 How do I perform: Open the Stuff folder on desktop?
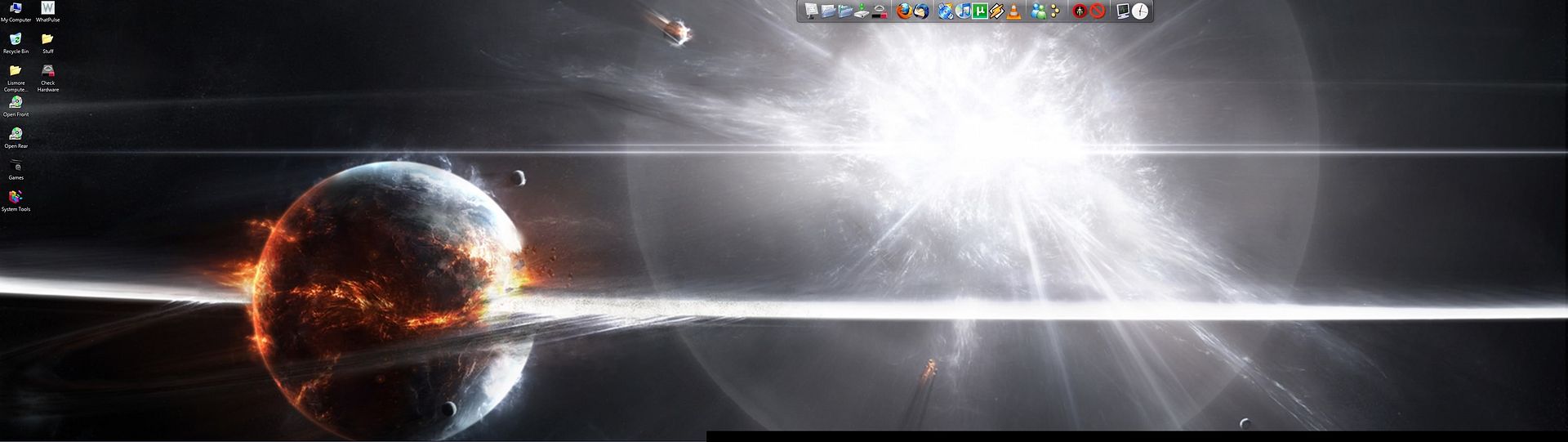[x=48, y=42]
